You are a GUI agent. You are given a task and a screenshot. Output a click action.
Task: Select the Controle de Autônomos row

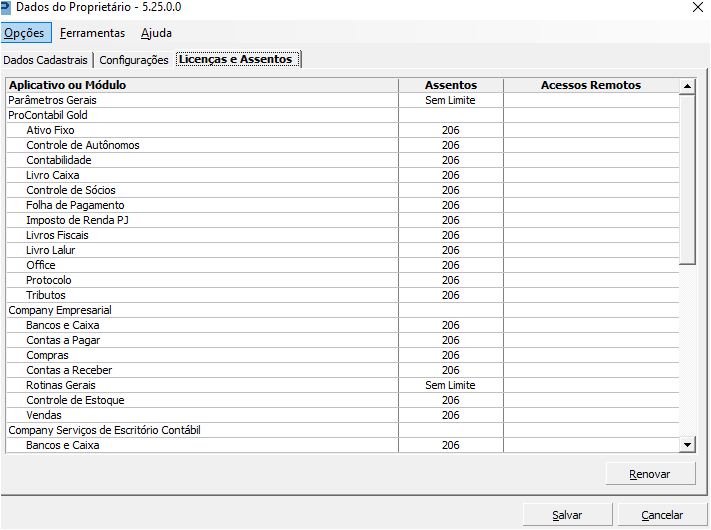click(x=343, y=145)
